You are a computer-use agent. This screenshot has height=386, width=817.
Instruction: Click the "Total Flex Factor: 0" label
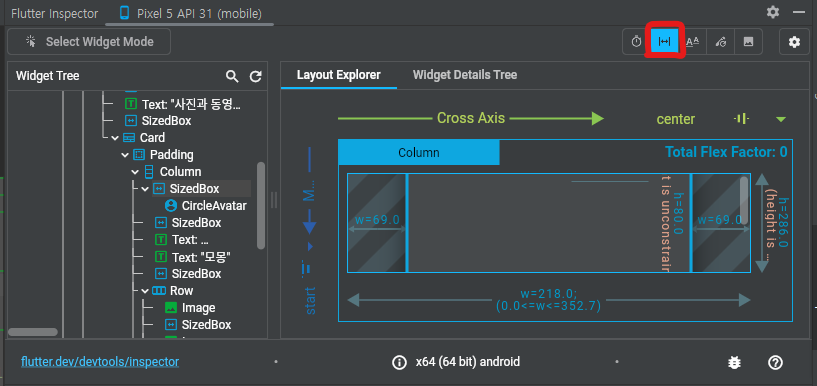[x=726, y=152]
